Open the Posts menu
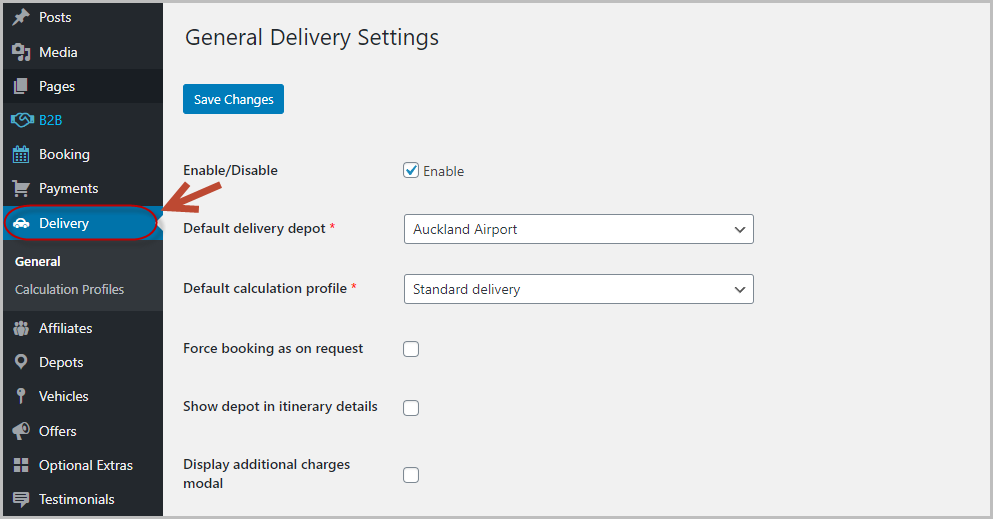The image size is (993, 519). 83,17
